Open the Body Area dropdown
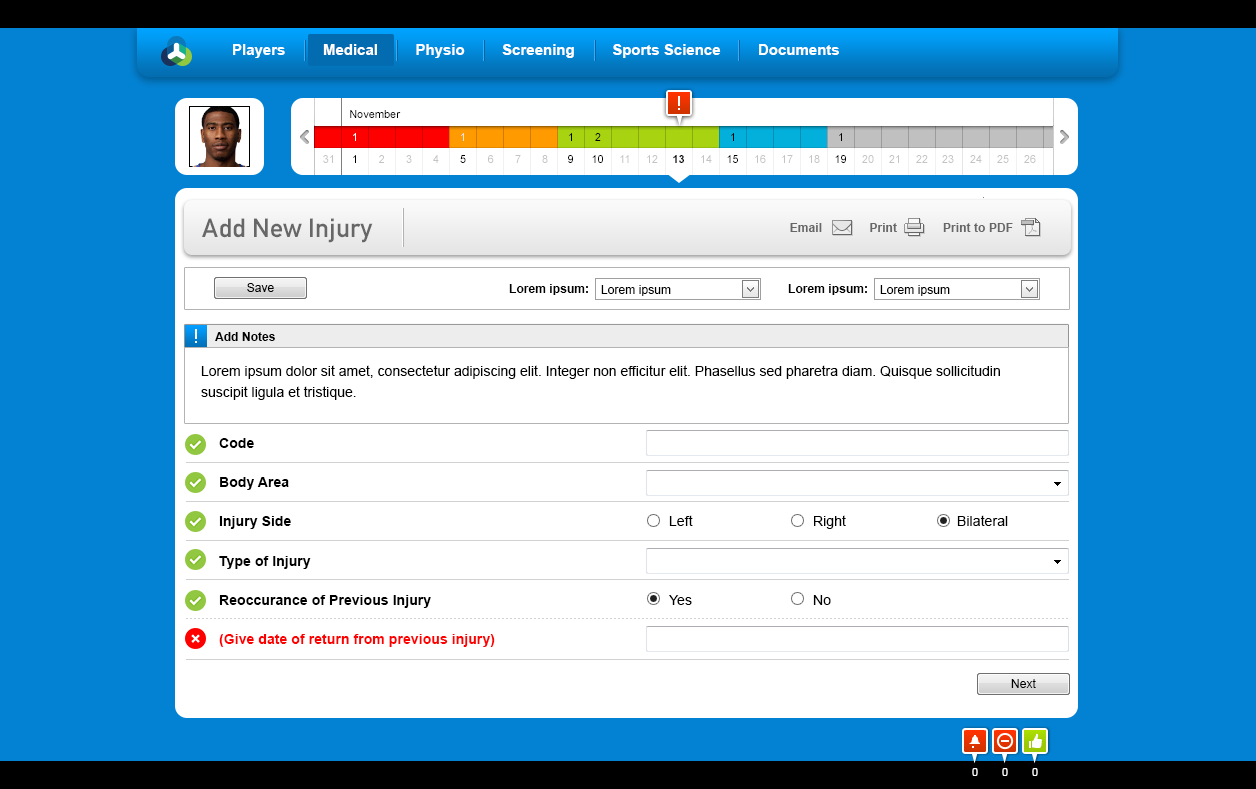This screenshot has width=1256, height=789. pos(857,484)
